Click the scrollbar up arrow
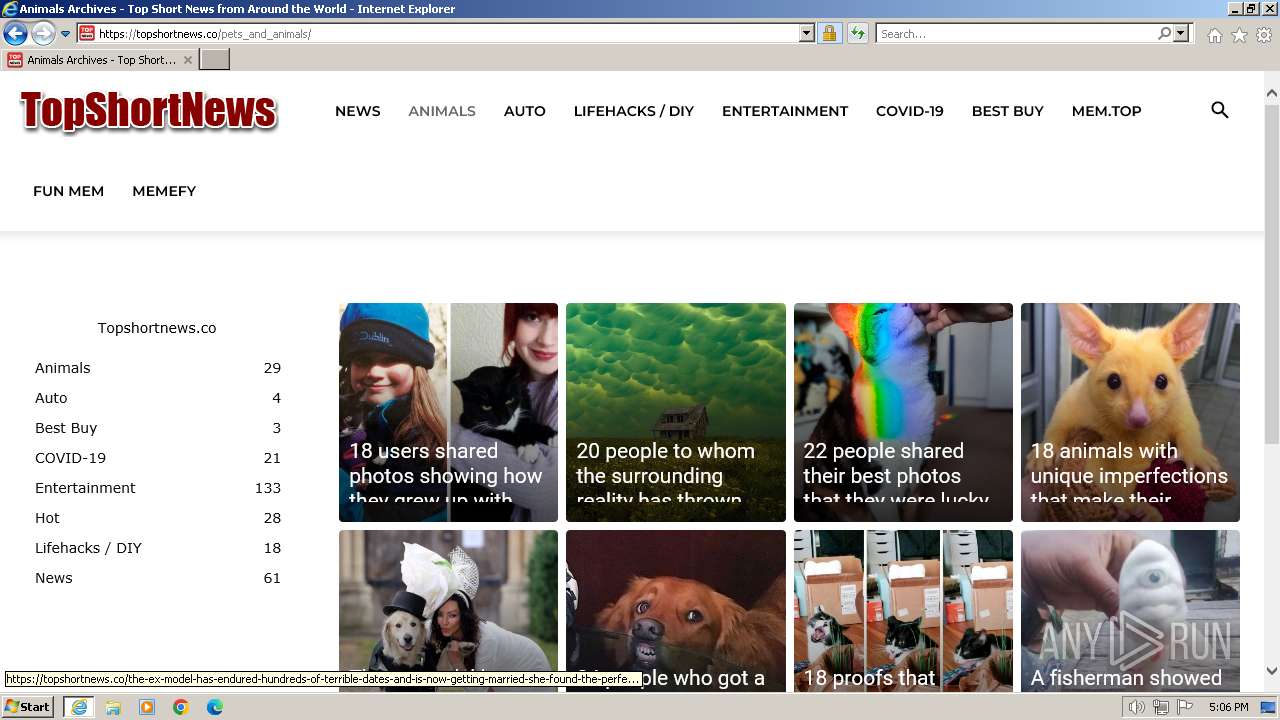This screenshot has width=1280, height=720. pyautogui.click(x=1272, y=92)
